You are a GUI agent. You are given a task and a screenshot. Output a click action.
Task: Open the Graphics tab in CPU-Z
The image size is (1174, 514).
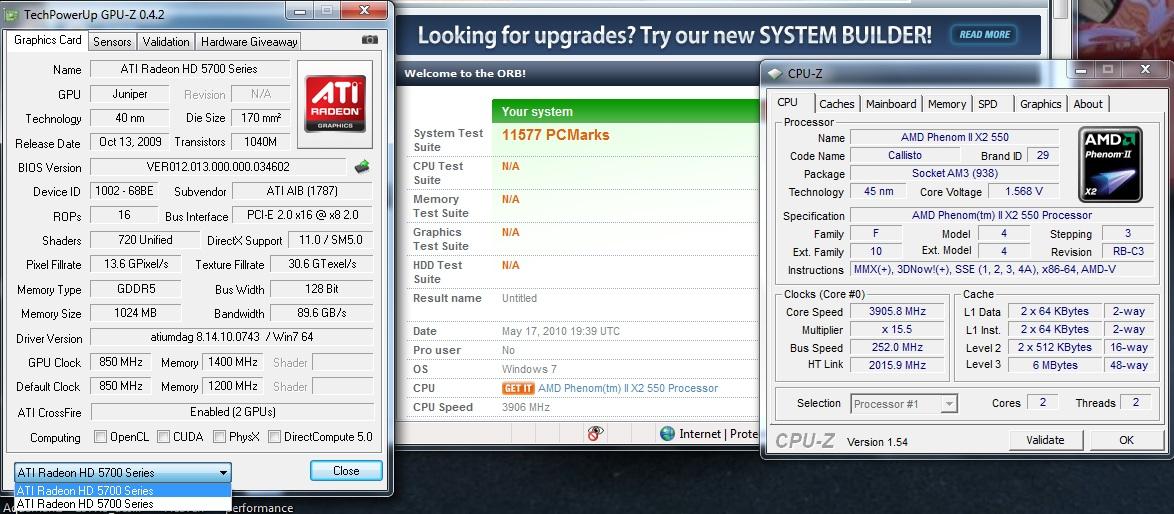coord(1041,104)
